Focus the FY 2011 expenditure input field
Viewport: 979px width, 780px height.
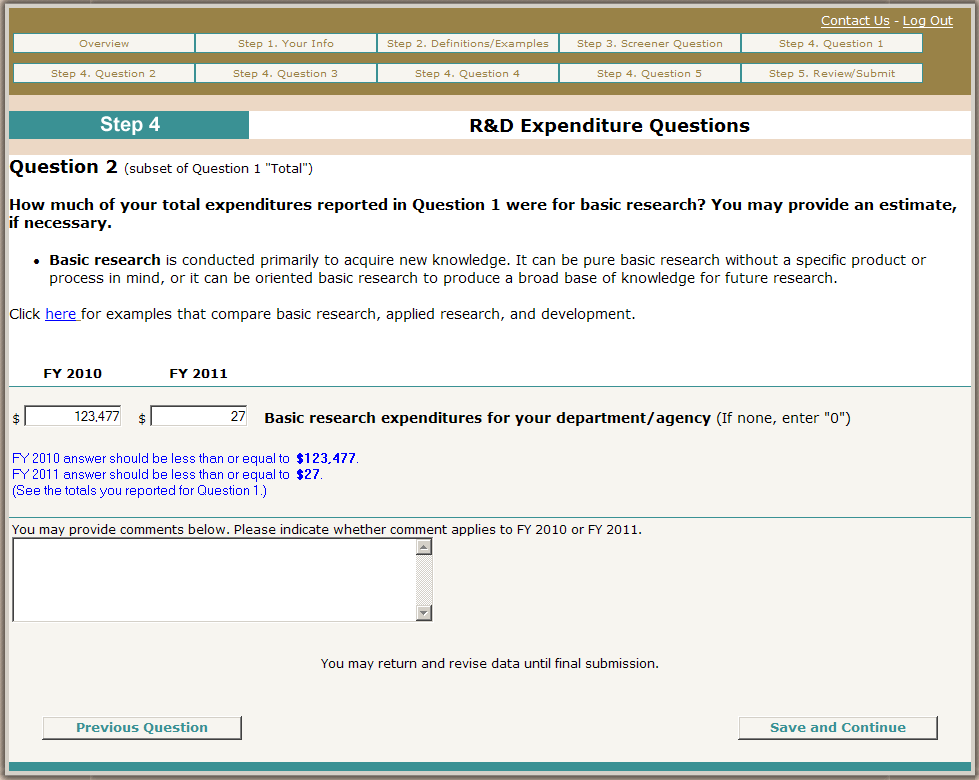199,417
